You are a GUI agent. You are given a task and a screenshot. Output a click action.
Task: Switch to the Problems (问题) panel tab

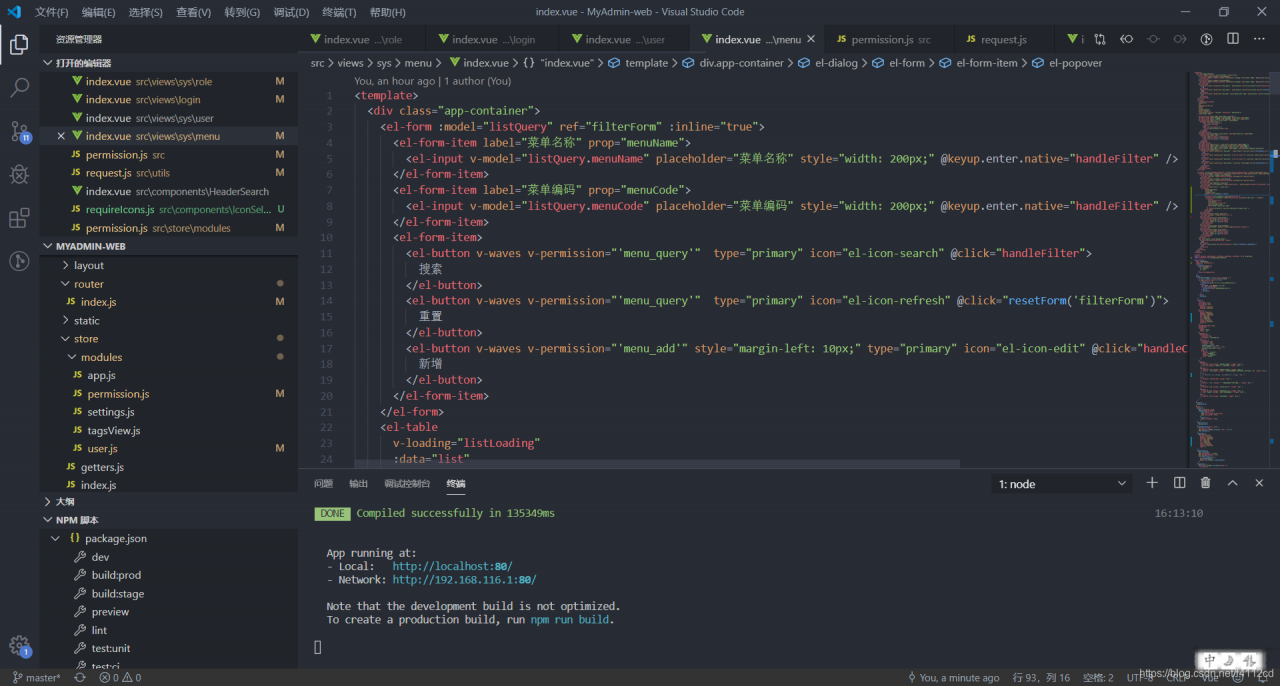point(323,484)
